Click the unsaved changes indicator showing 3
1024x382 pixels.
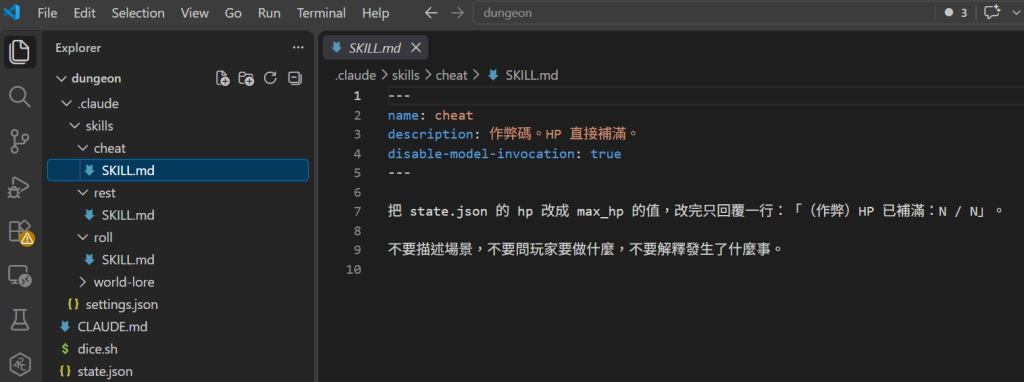tap(955, 13)
